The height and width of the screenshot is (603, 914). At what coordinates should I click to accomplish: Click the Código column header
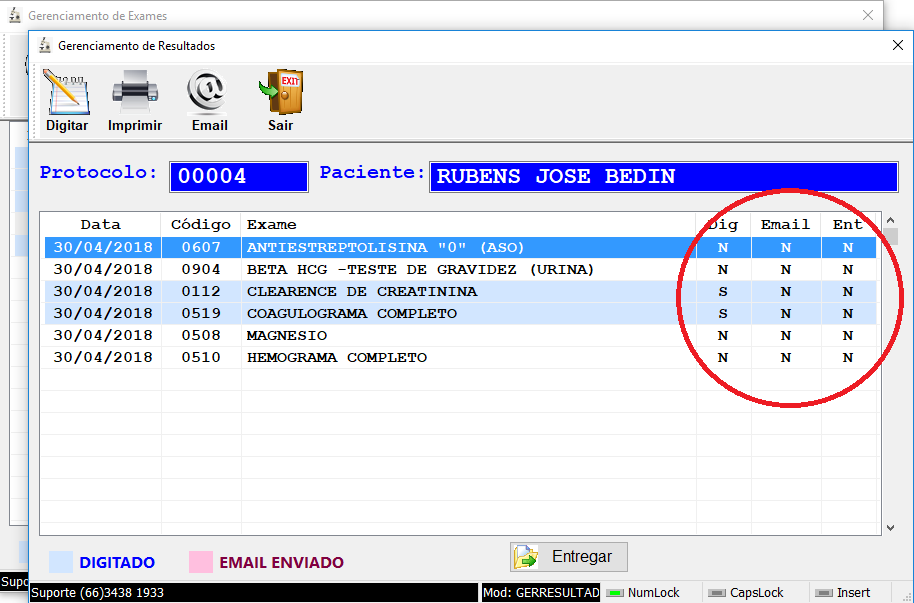[x=201, y=225]
